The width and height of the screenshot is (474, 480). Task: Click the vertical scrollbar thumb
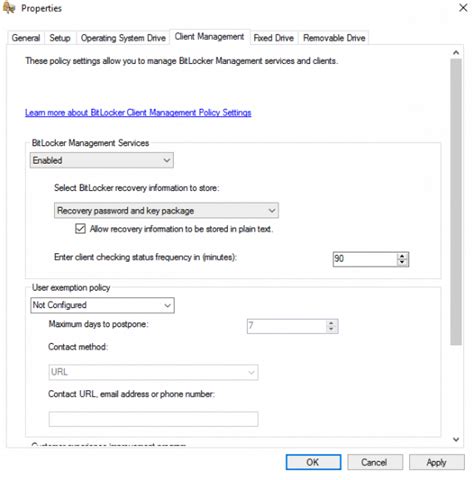tap(456, 202)
